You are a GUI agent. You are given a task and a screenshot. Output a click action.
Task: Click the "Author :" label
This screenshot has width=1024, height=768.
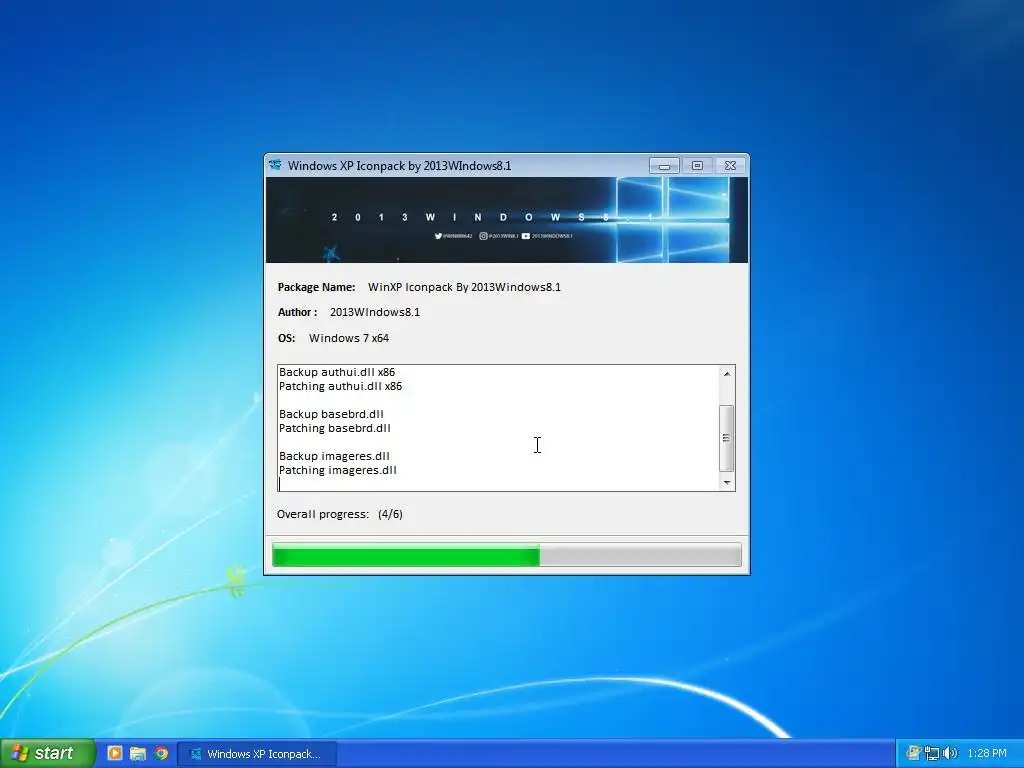(298, 312)
